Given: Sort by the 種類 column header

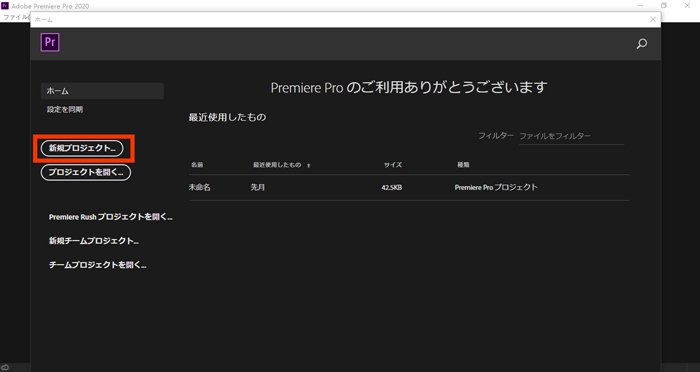Looking at the screenshot, I should click(463, 165).
